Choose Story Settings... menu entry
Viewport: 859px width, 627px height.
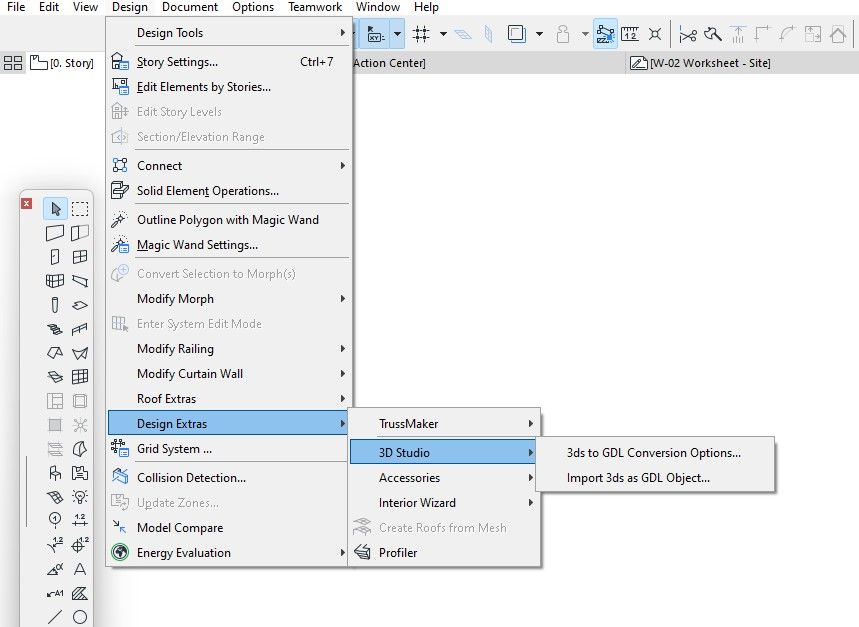click(228, 62)
